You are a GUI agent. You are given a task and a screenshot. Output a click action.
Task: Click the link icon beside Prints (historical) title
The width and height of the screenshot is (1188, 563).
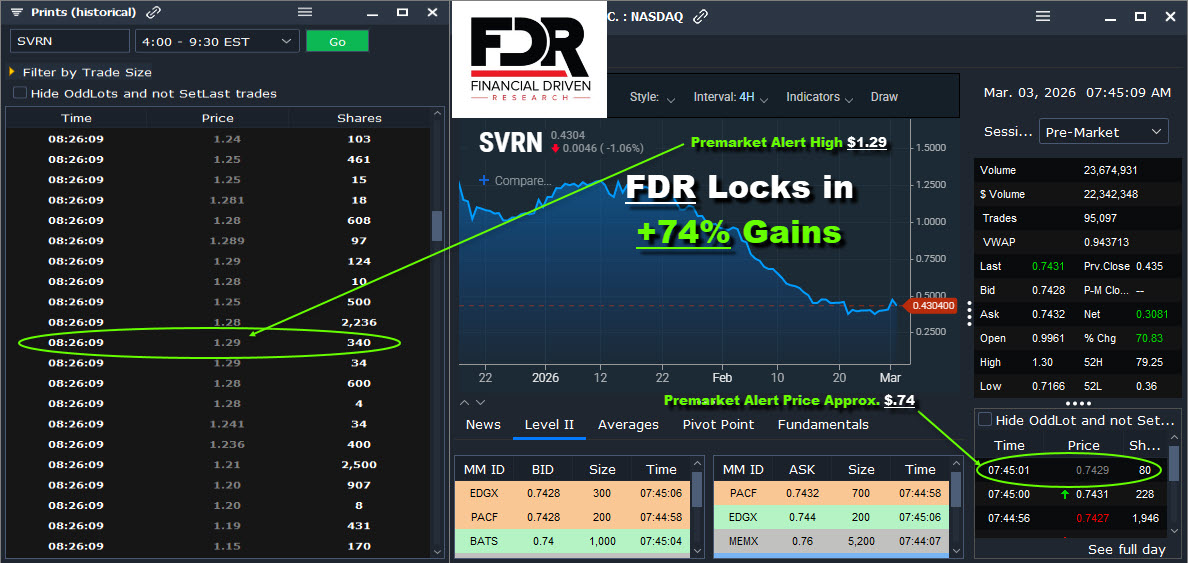pos(153,13)
